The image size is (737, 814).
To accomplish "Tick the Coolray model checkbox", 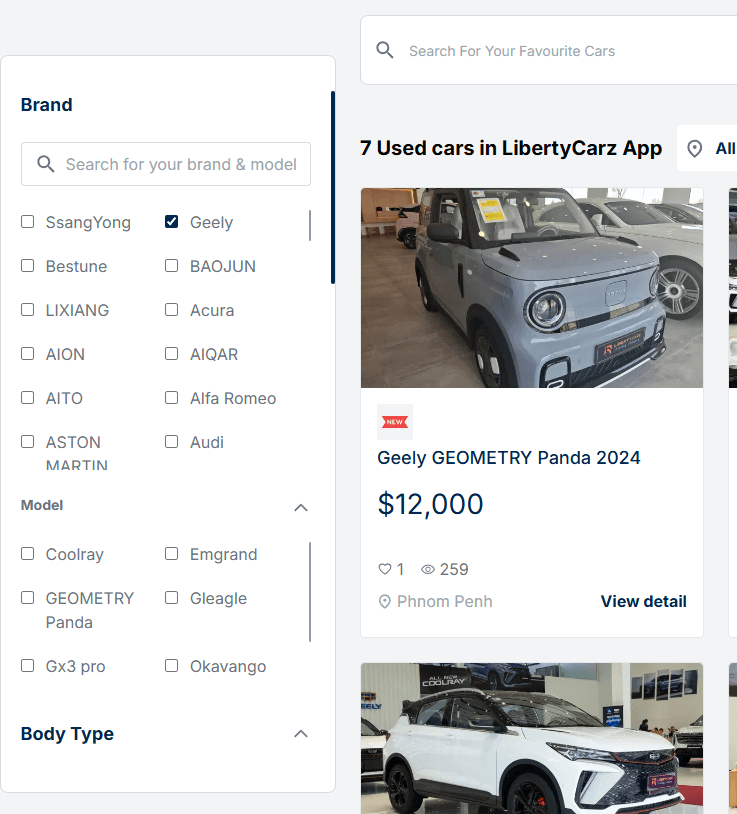I will tap(28, 554).
